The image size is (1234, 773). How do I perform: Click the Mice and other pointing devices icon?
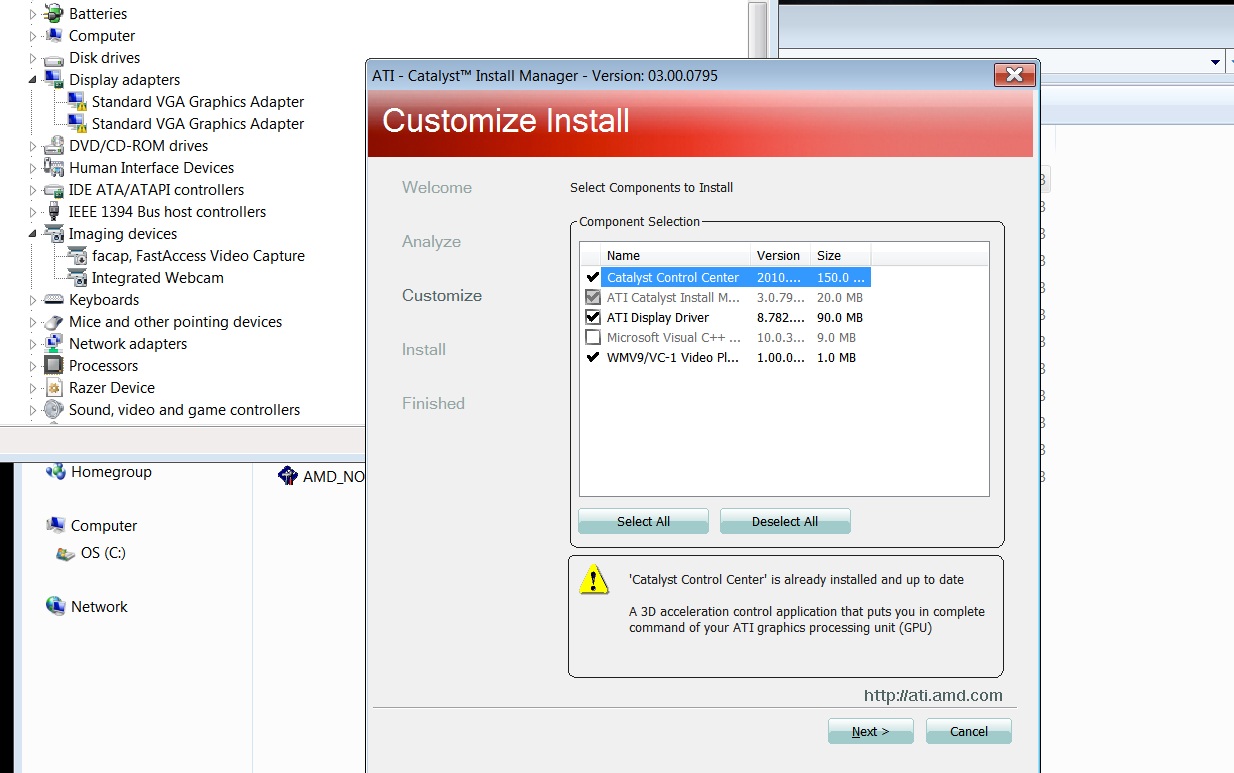coord(53,322)
